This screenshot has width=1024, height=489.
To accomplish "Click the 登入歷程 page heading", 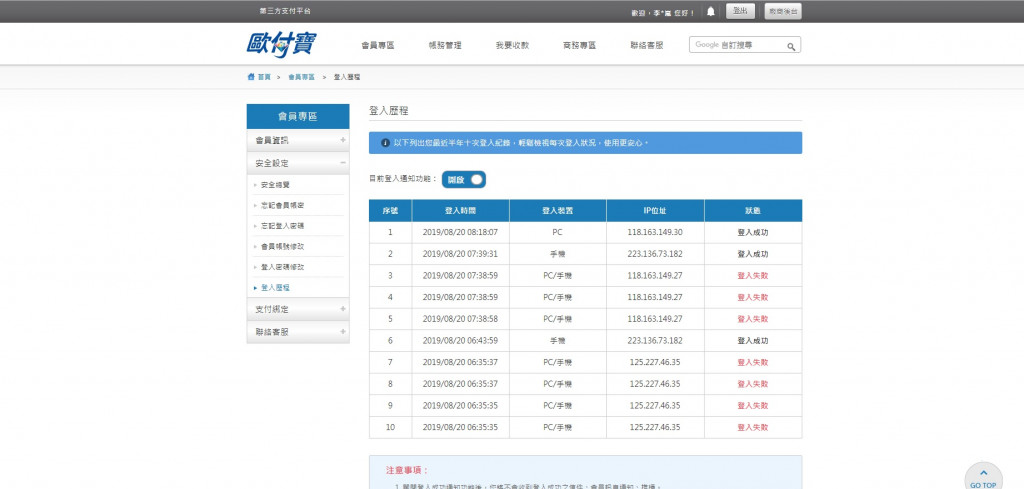I will 389,111.
